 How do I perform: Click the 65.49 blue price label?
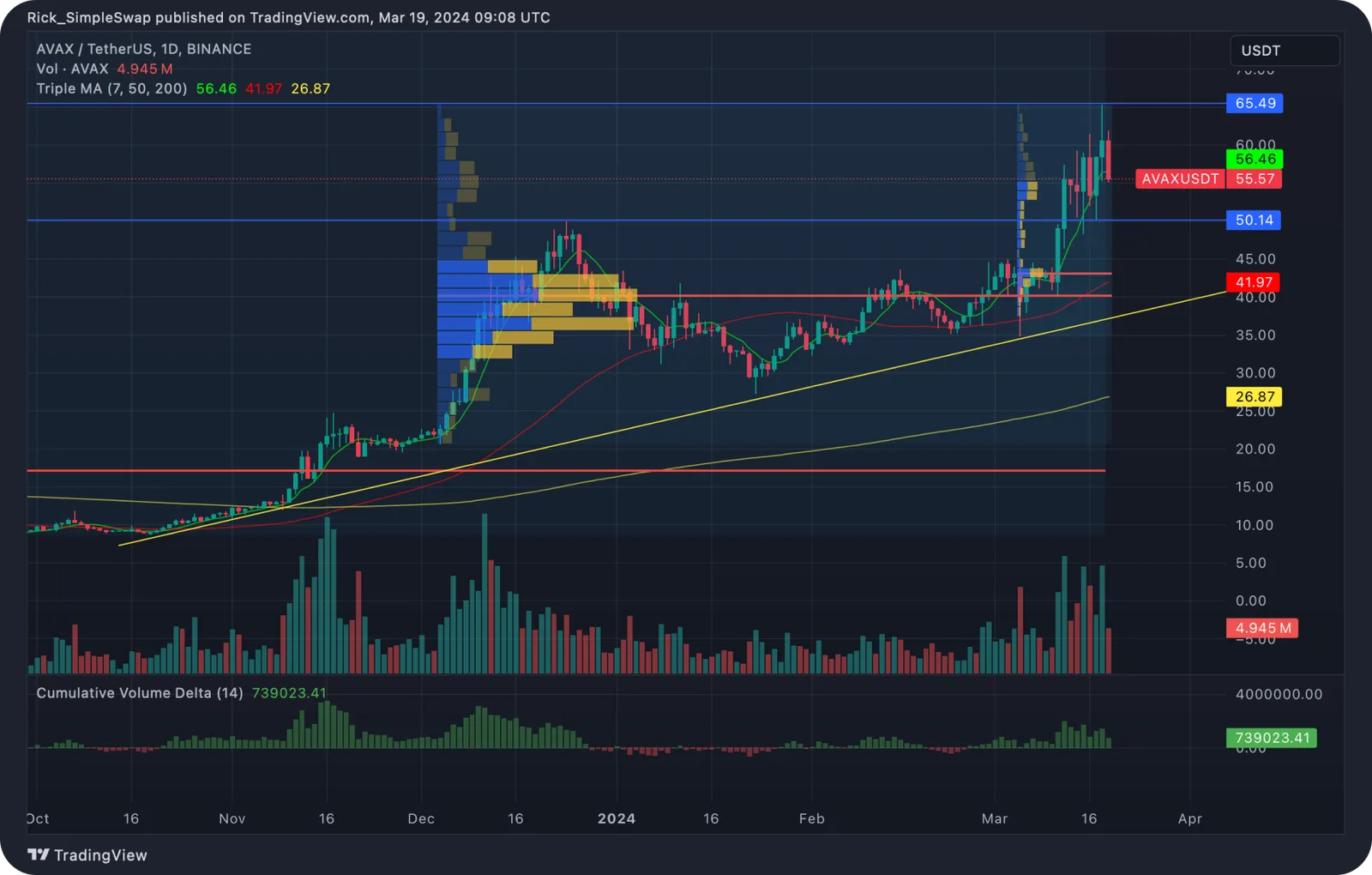tap(1255, 103)
